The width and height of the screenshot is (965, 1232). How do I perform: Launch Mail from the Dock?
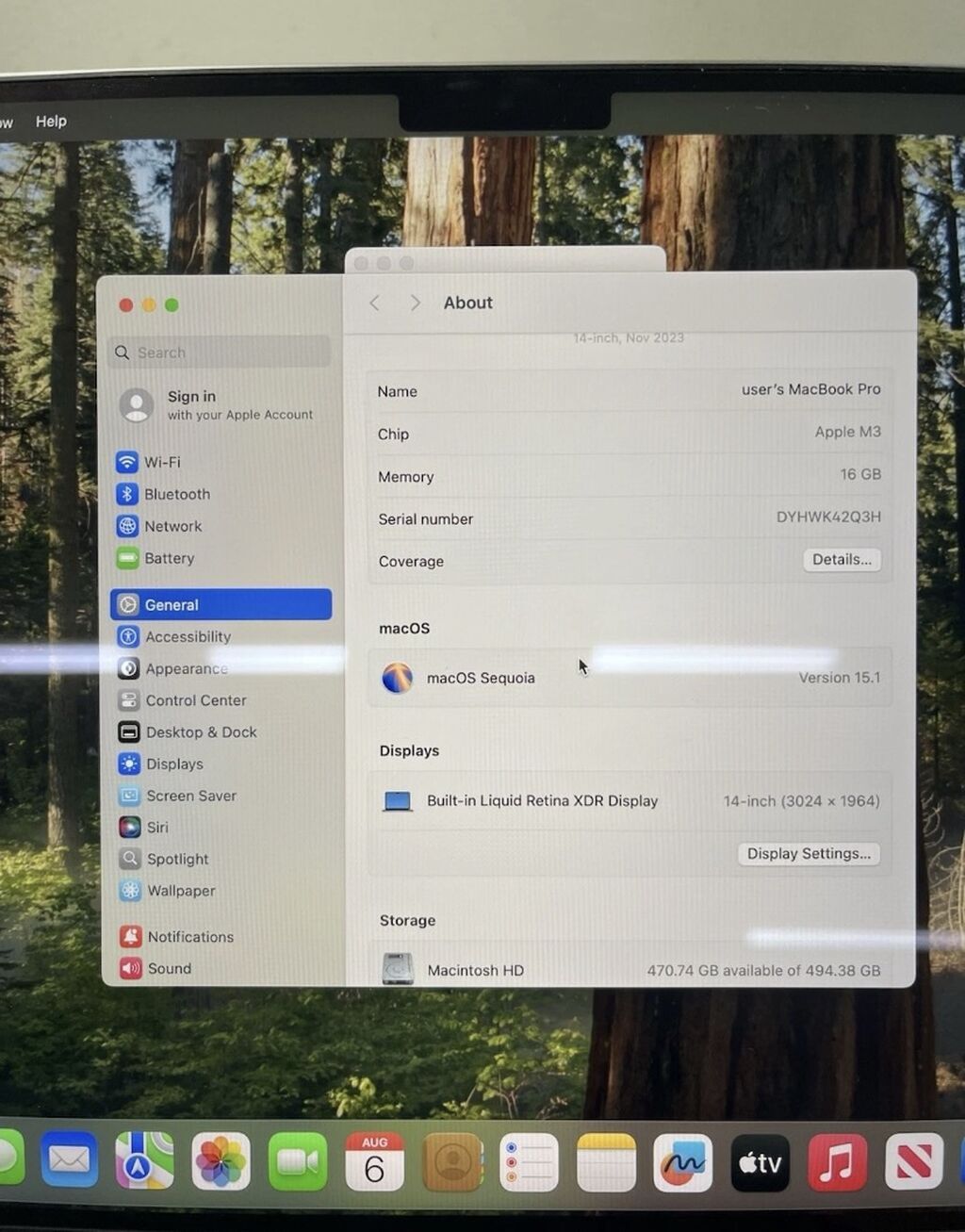(69, 1159)
